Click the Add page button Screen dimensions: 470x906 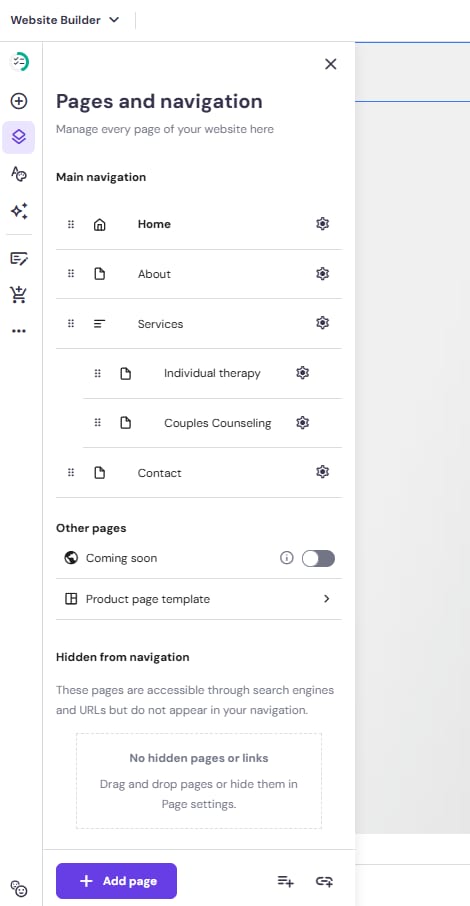pyautogui.click(x=116, y=881)
